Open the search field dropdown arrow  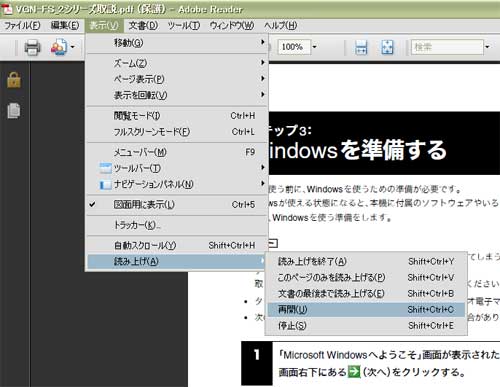[487, 47]
